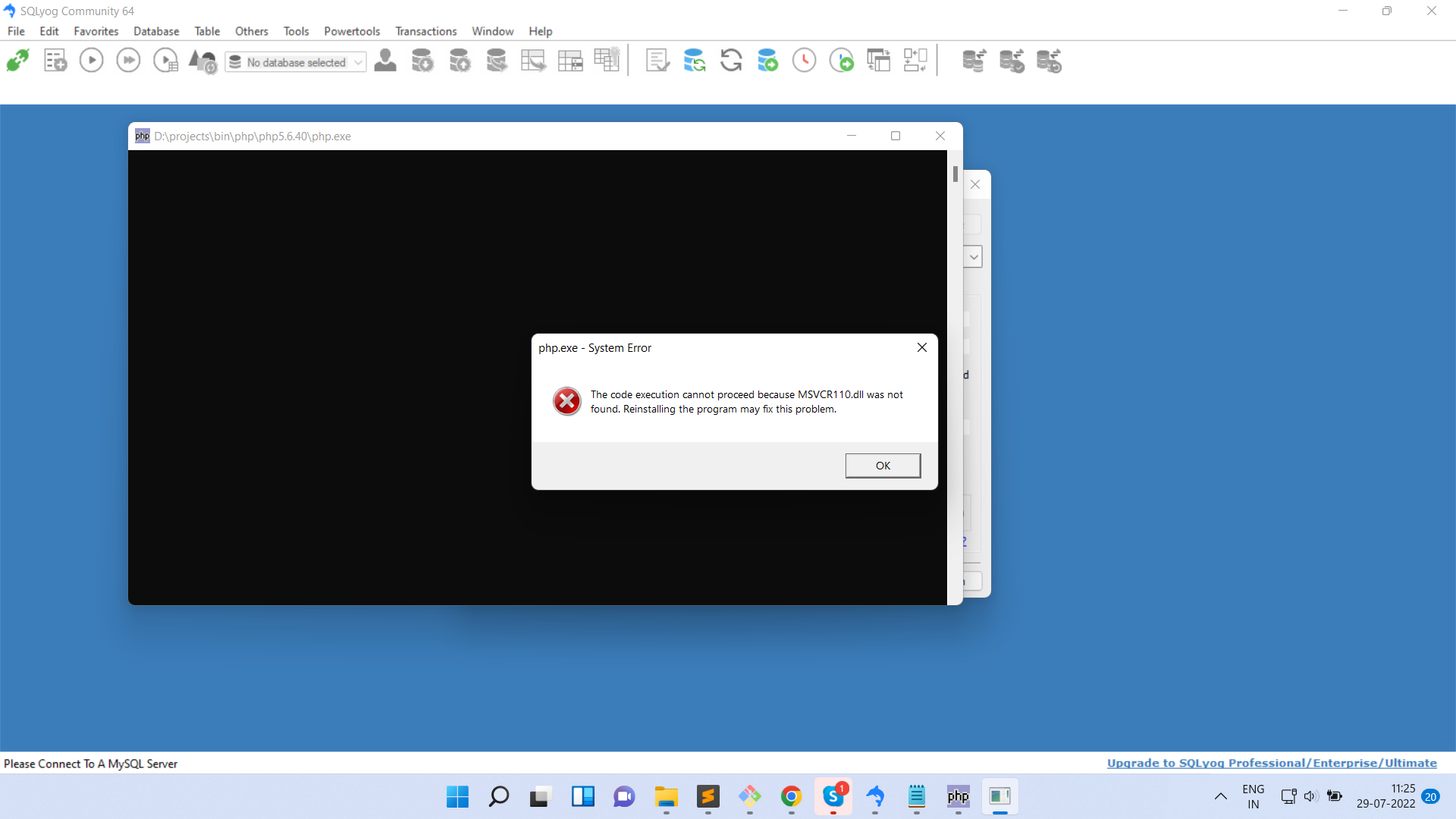Open the Table menu
Screen dimensions: 1456x819
click(x=207, y=31)
